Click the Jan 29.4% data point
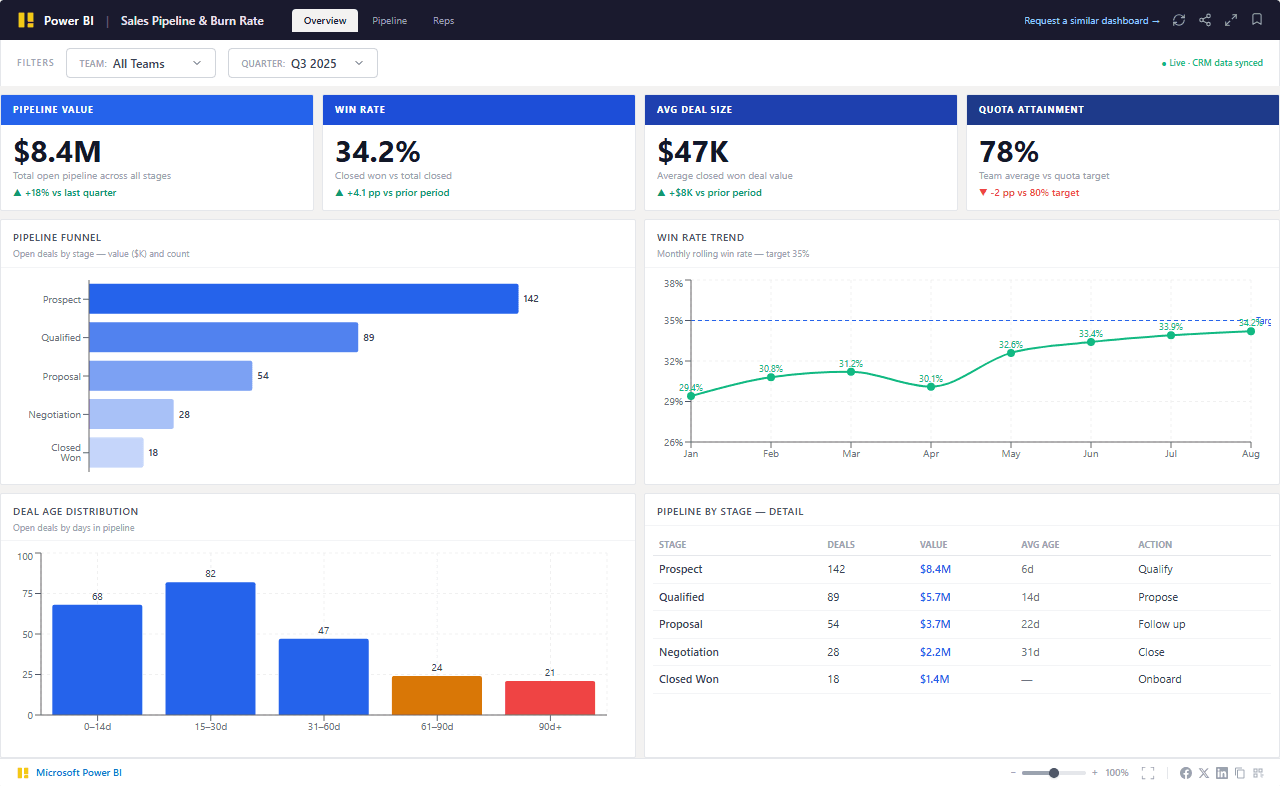Viewport: 1280px width, 786px height. pyautogui.click(x=691, y=396)
